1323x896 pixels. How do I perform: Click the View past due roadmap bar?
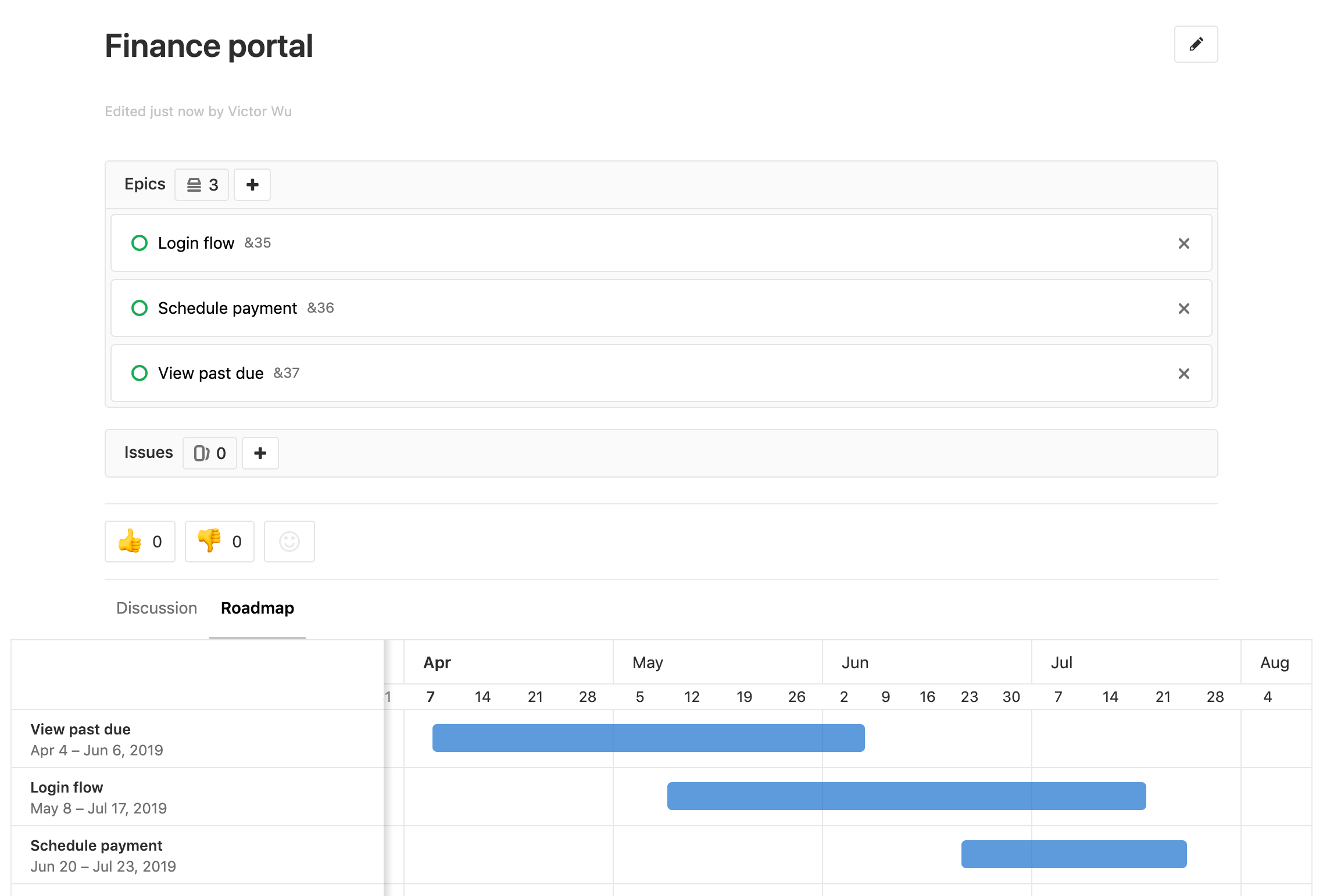click(x=649, y=738)
